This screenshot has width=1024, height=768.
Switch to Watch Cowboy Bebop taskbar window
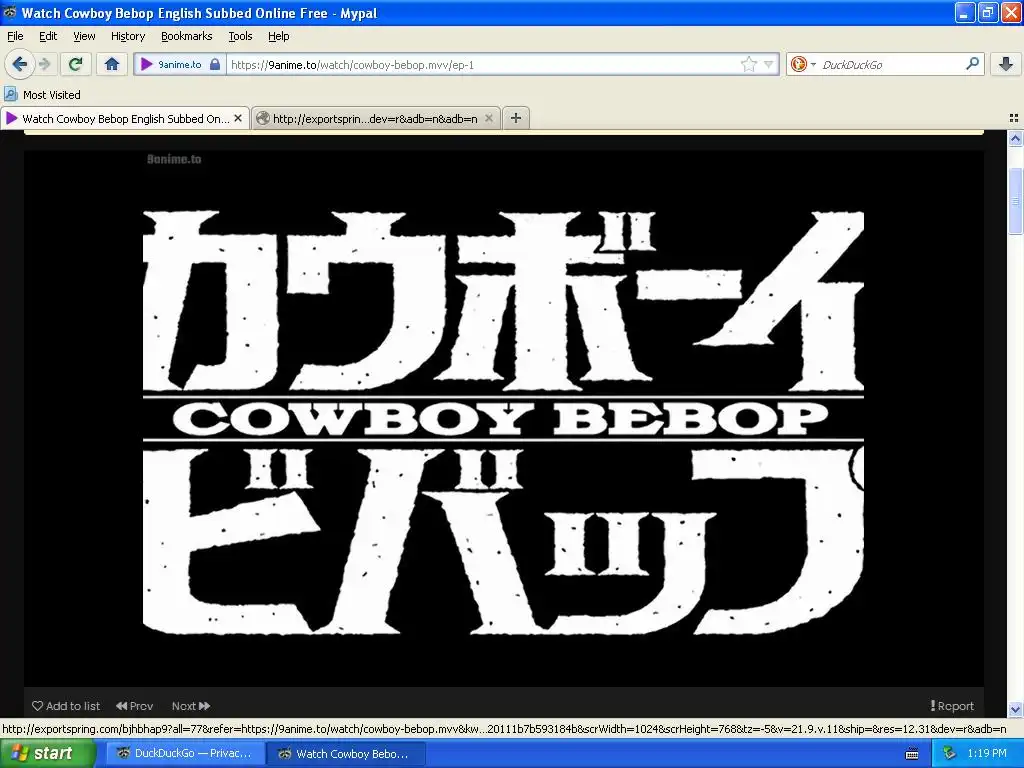346,754
